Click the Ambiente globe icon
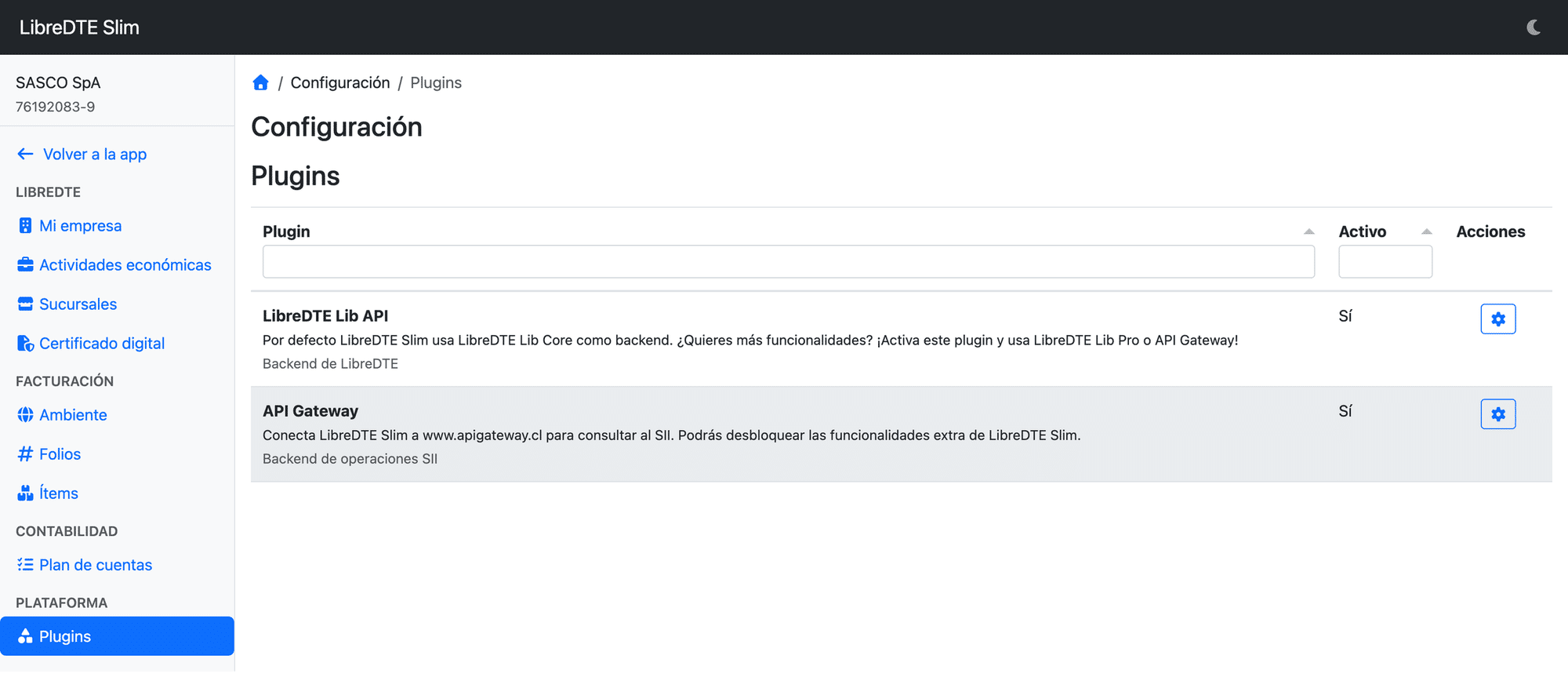The image size is (1568, 681). [25, 415]
